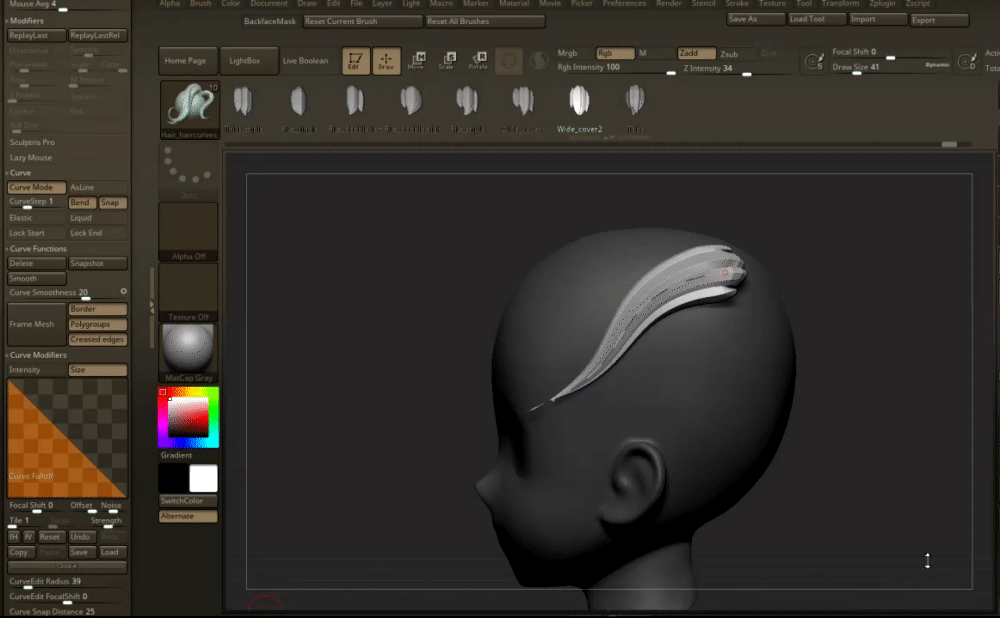
Task: Click the Frame Mesh button
Action: (x=36, y=325)
